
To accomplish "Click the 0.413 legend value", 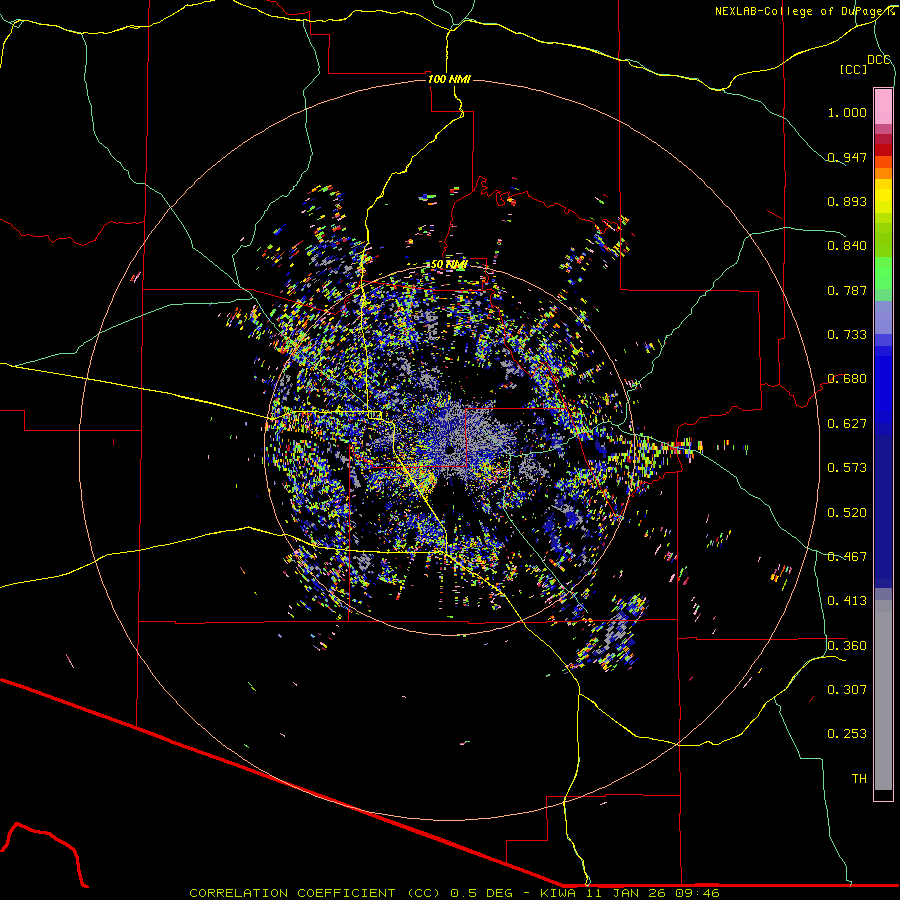I will [847, 601].
